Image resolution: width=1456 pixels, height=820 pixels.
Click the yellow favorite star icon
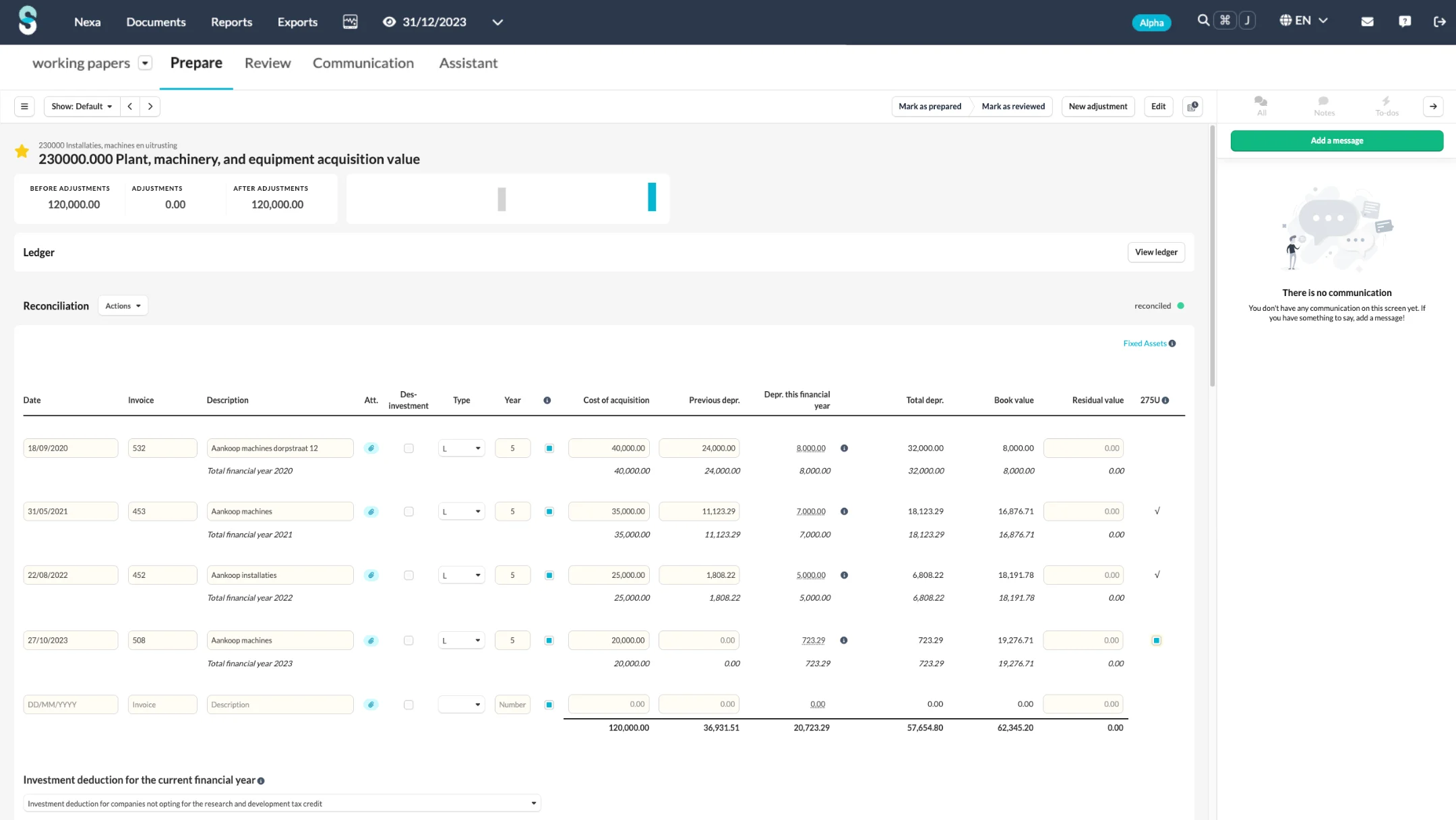point(22,152)
